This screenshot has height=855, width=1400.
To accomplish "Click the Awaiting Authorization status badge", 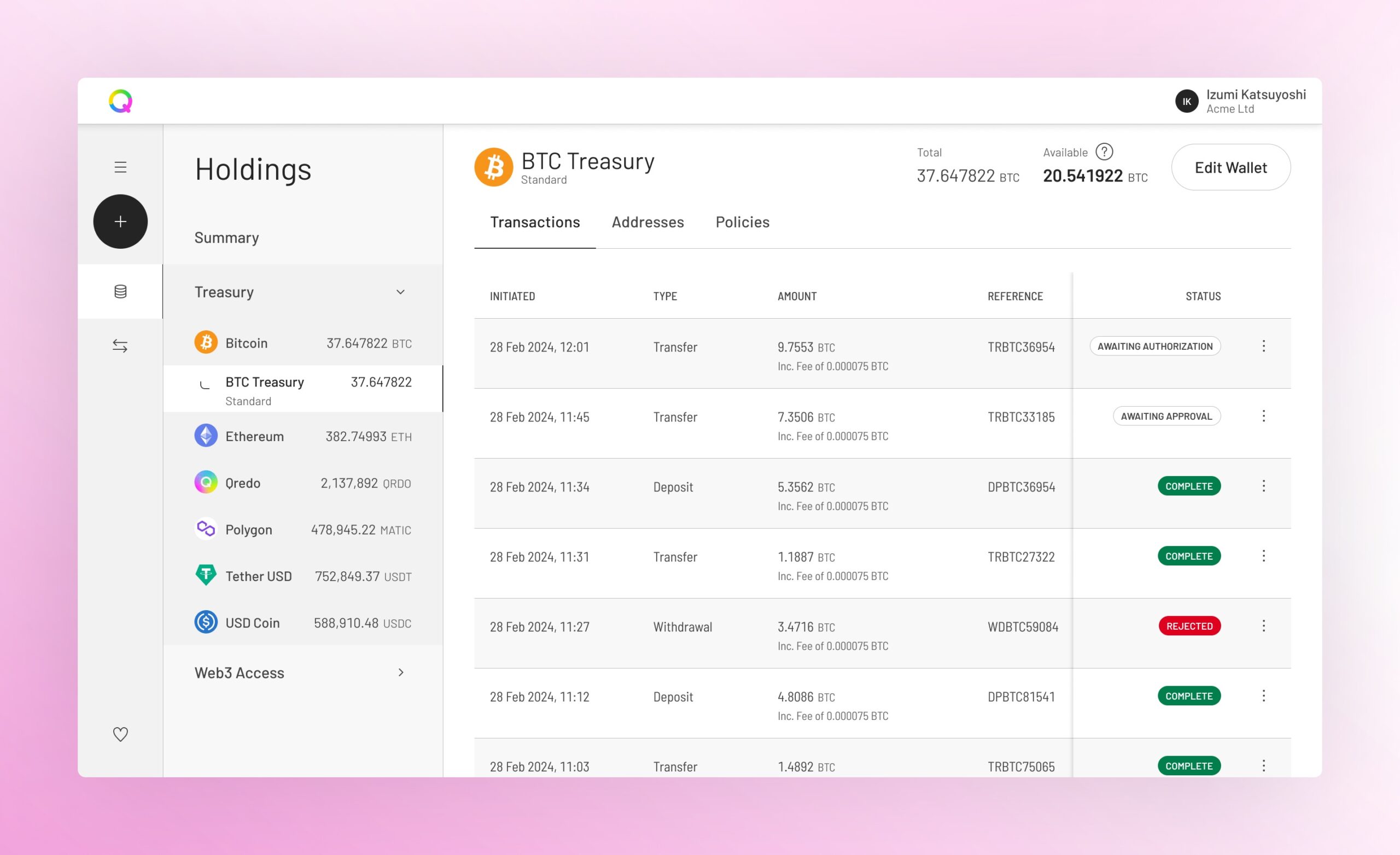I will (x=1155, y=346).
